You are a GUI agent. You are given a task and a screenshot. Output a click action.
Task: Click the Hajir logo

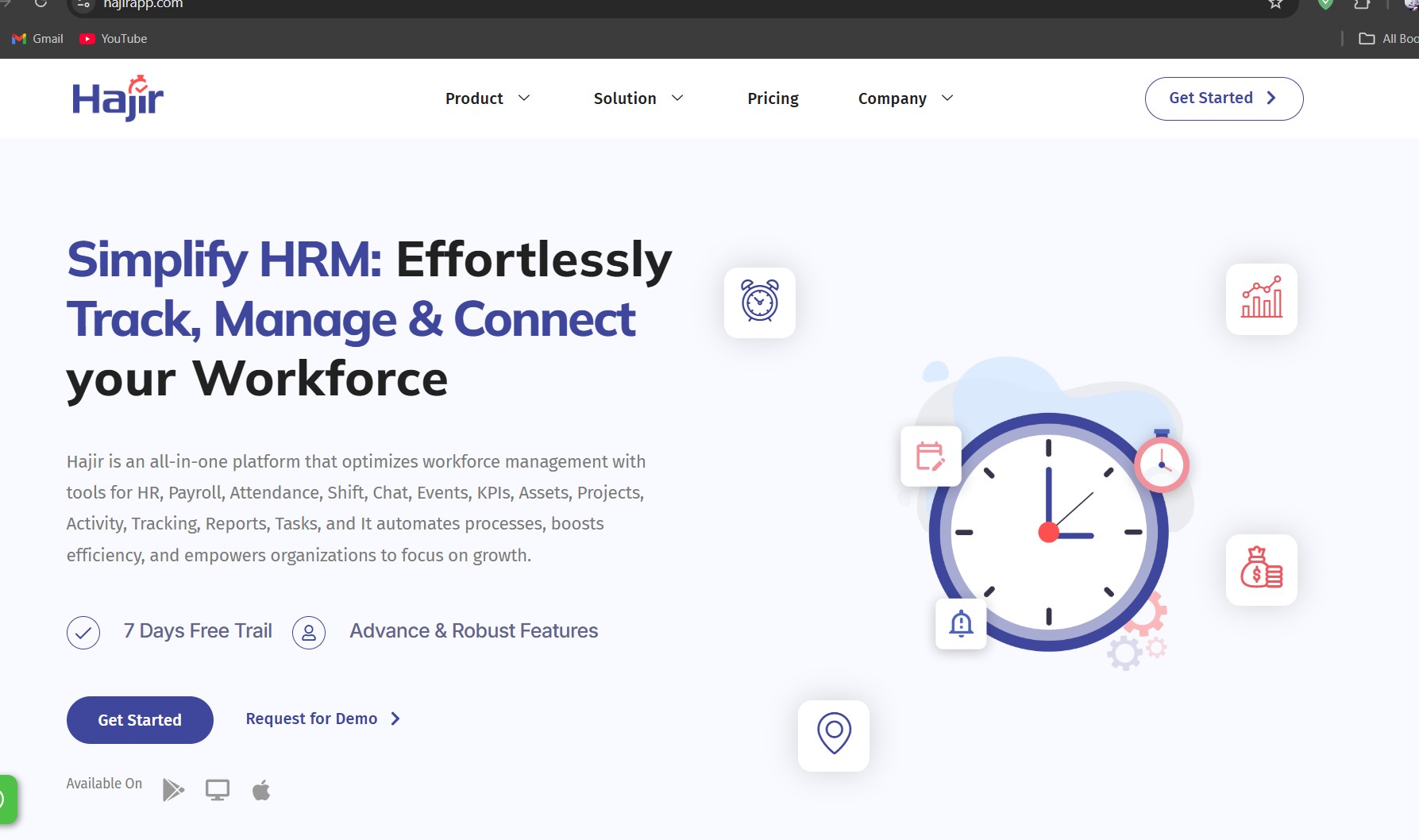(x=116, y=97)
